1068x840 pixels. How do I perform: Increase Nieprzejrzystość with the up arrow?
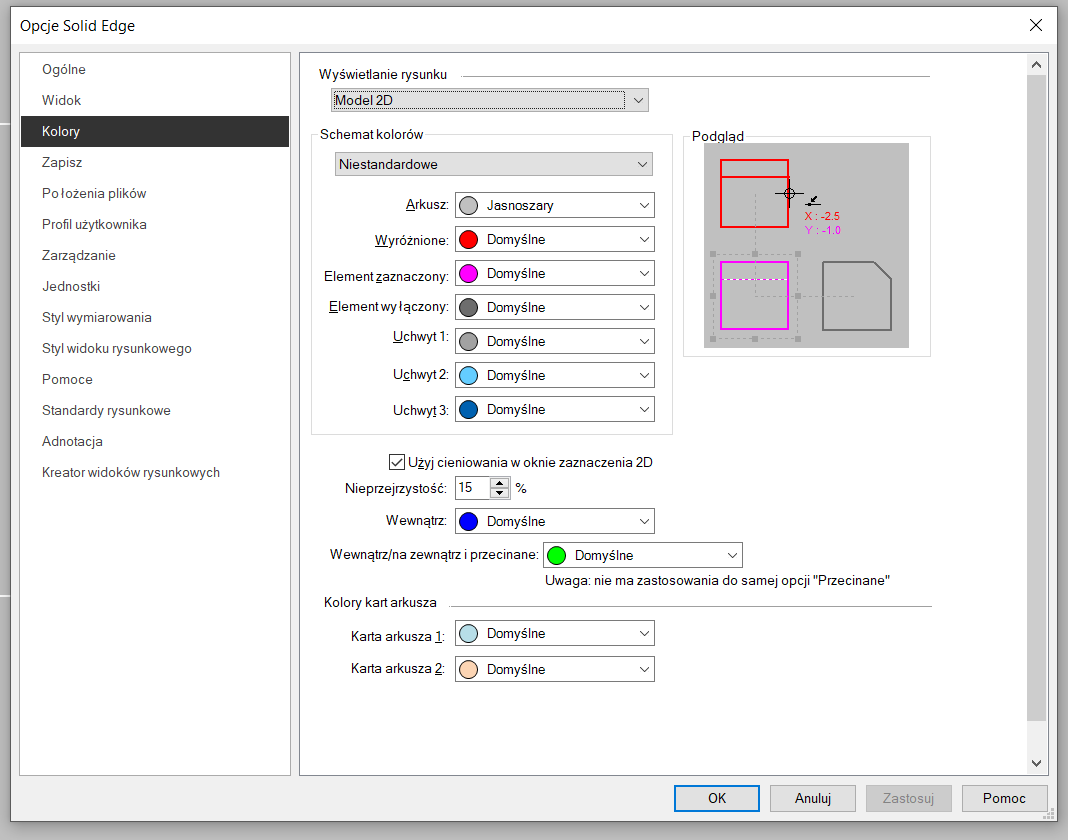499,482
